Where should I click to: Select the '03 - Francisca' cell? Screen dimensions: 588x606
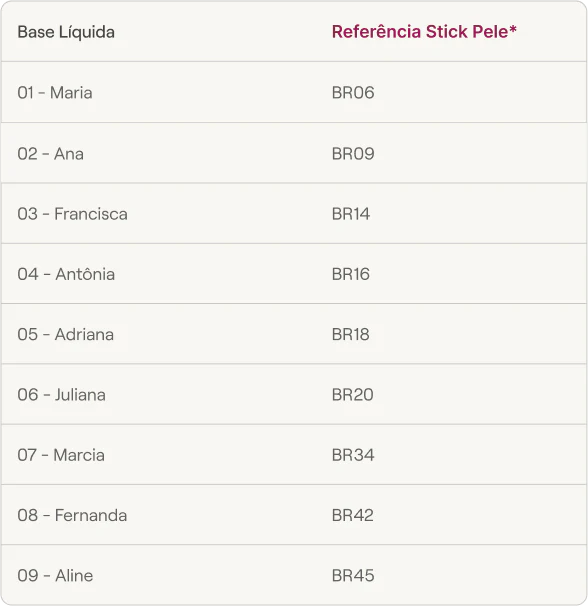(72, 214)
